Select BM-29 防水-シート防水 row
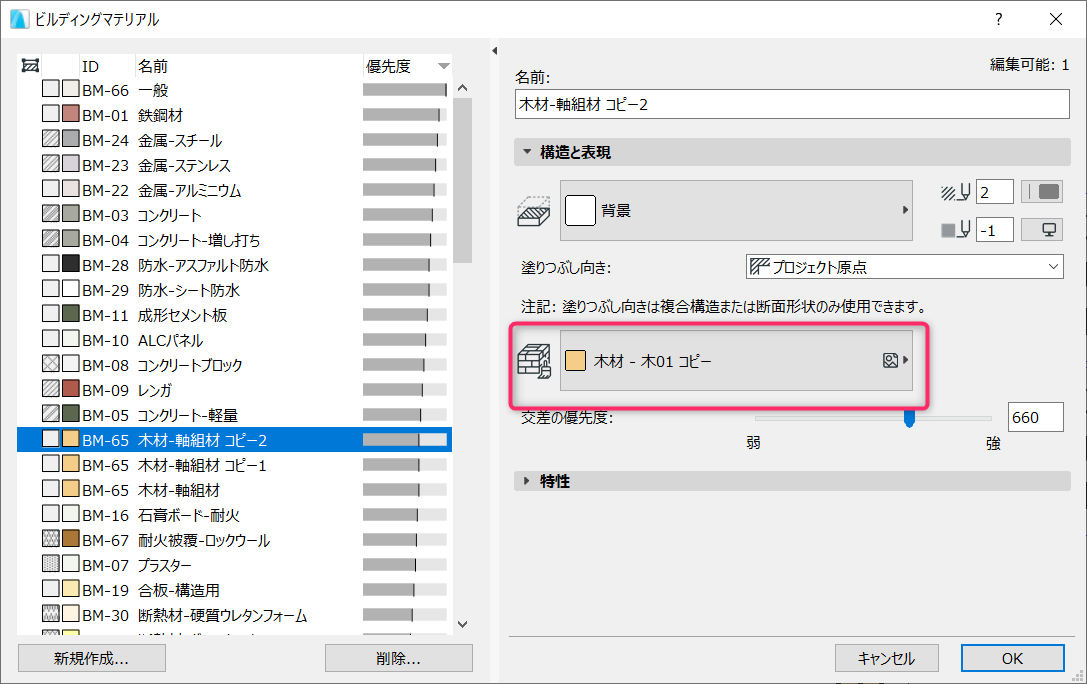 [234, 290]
